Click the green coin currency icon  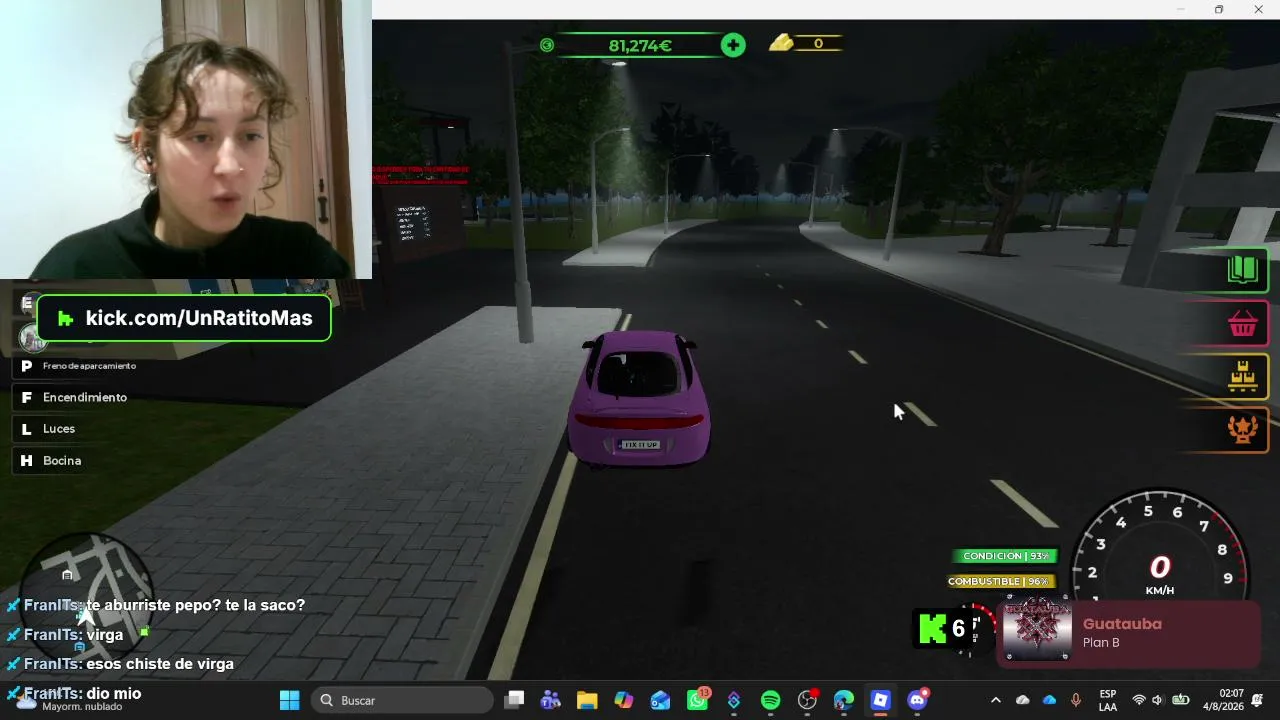pos(547,45)
